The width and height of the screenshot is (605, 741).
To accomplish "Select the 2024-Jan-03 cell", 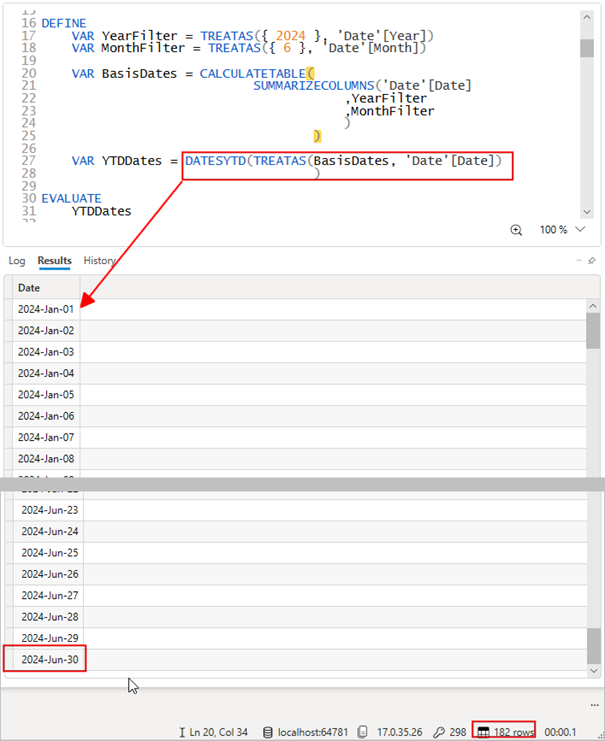I will [x=46, y=352].
